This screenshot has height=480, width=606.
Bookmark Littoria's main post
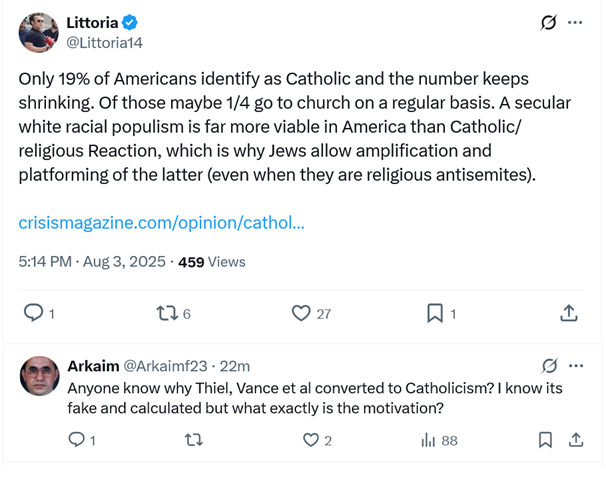pos(435,314)
